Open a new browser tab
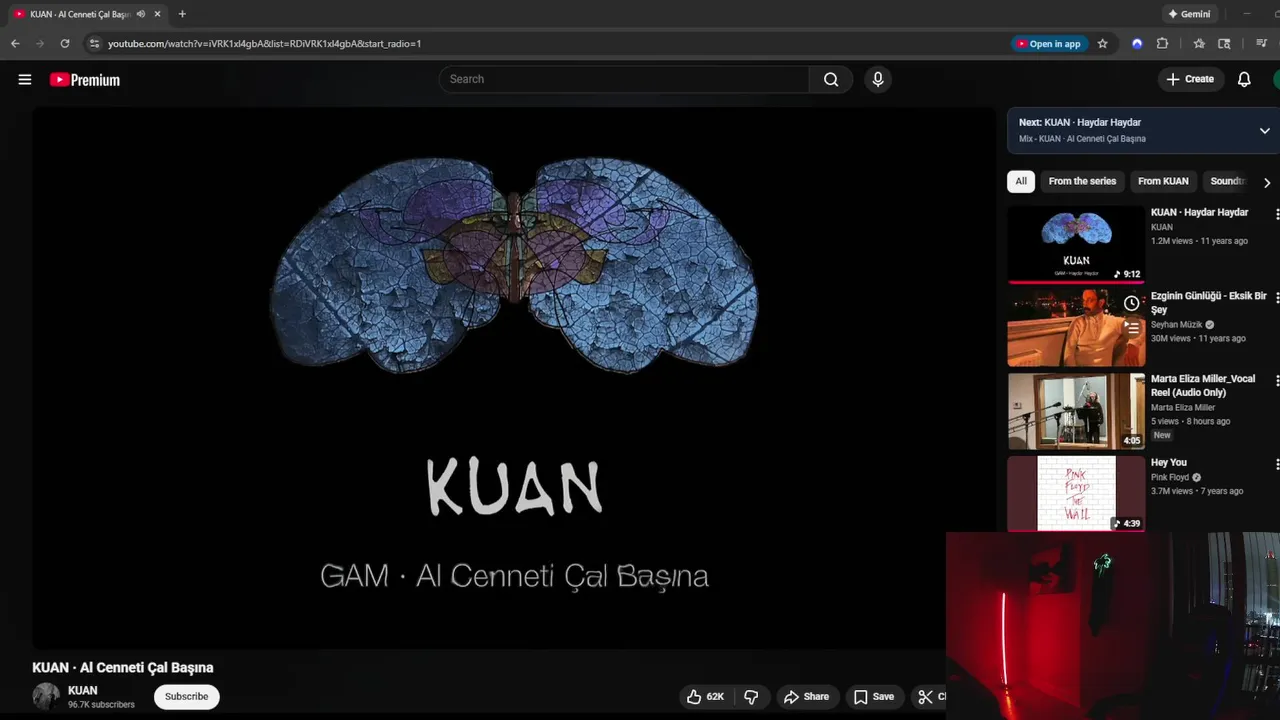 click(x=182, y=14)
